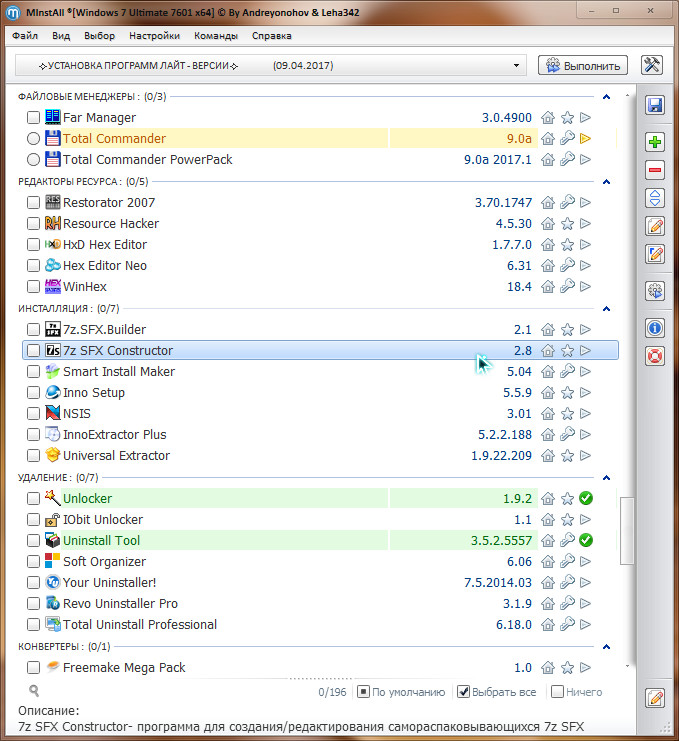679x741 pixels.
Task: Click the blue-framed pencil edit icon in sidebar
Action: point(655,254)
